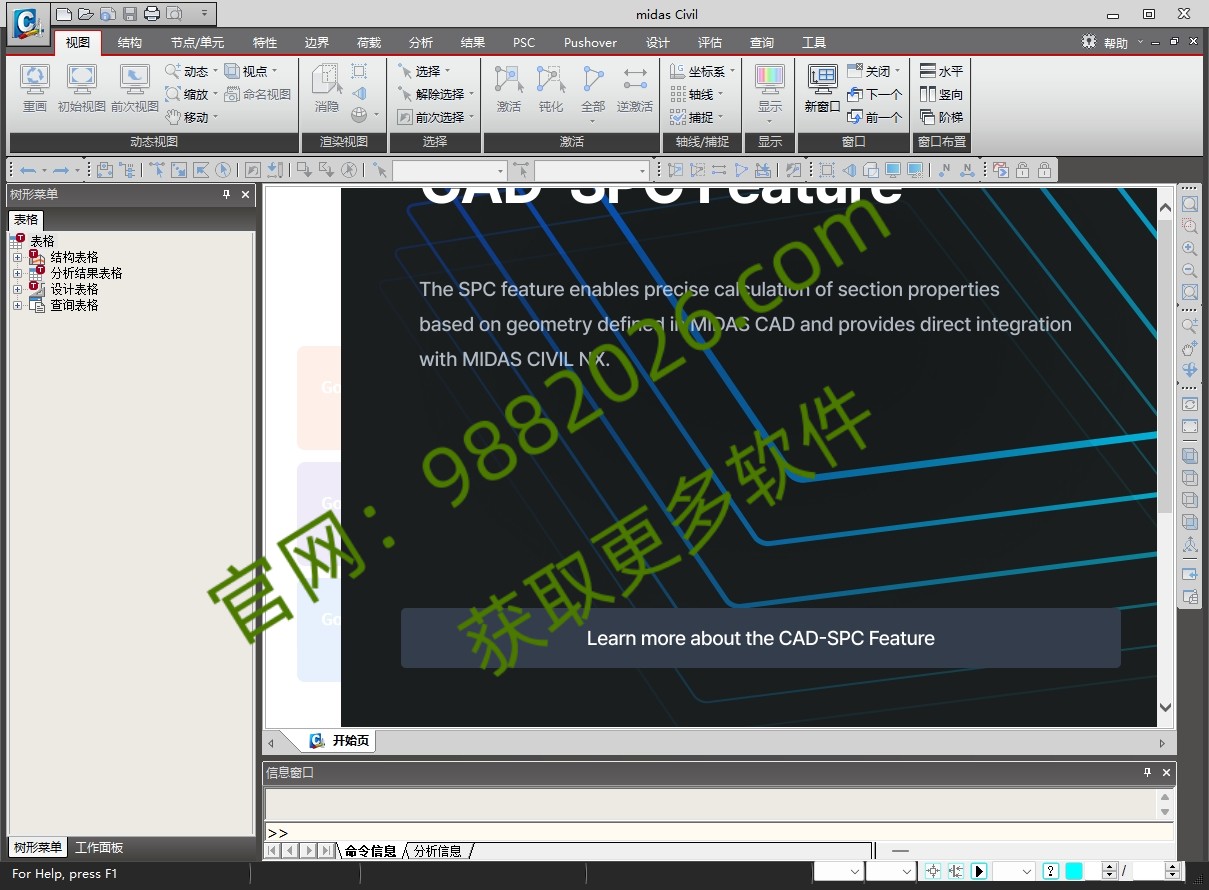Click the zoom in icon on right toolbar
The image size is (1209, 890).
[x=1189, y=248]
